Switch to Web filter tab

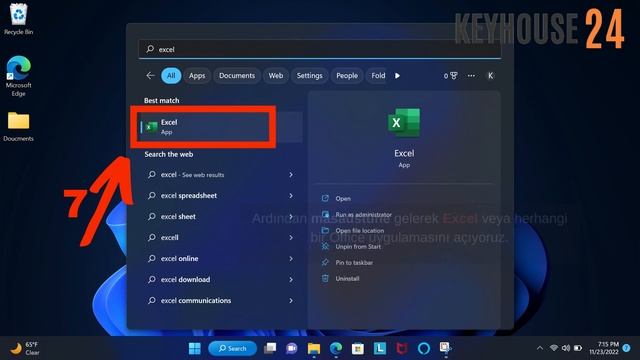coord(276,76)
